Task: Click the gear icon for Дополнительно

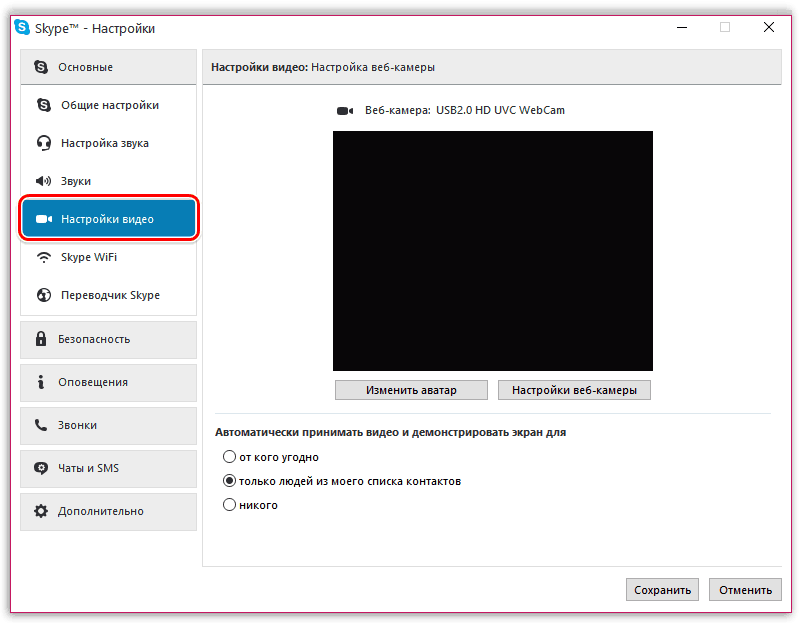Action: pos(41,511)
